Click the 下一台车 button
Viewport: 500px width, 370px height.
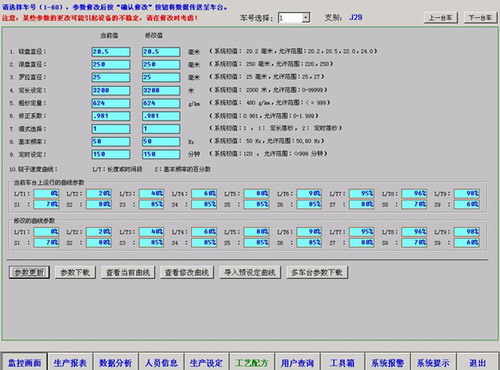pyautogui.click(x=480, y=18)
